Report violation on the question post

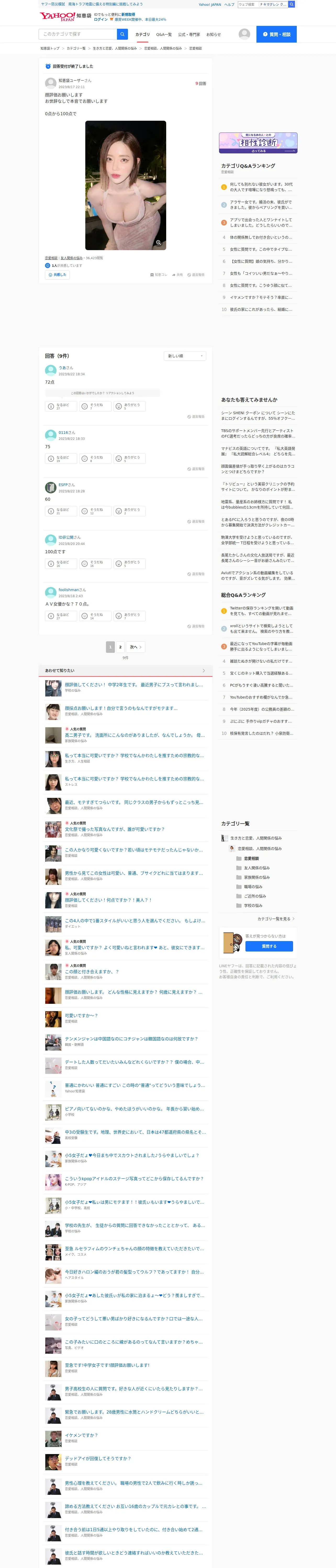pyautogui.click(x=196, y=274)
